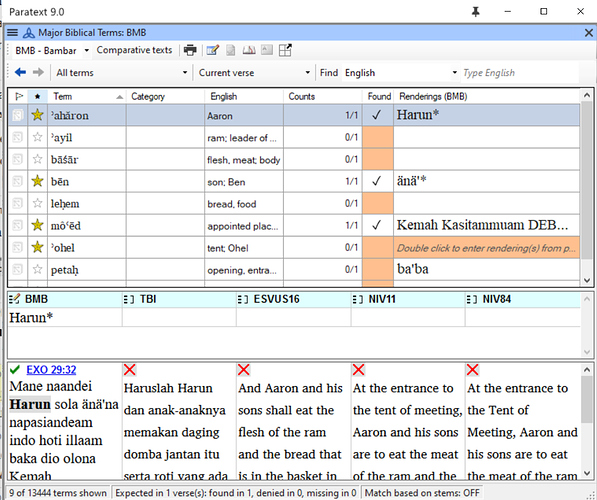This screenshot has height=500, width=597.
Task: Open the hamburger menu of Biblical Terms window
Action: click(13, 33)
